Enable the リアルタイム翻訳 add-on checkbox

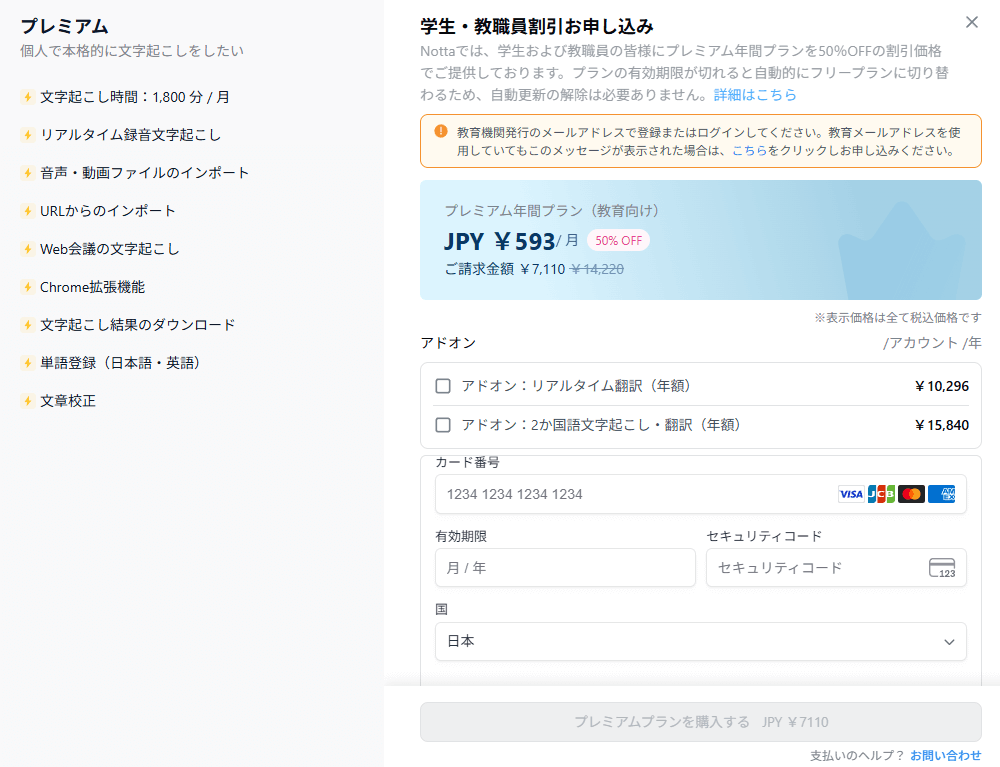pos(443,386)
